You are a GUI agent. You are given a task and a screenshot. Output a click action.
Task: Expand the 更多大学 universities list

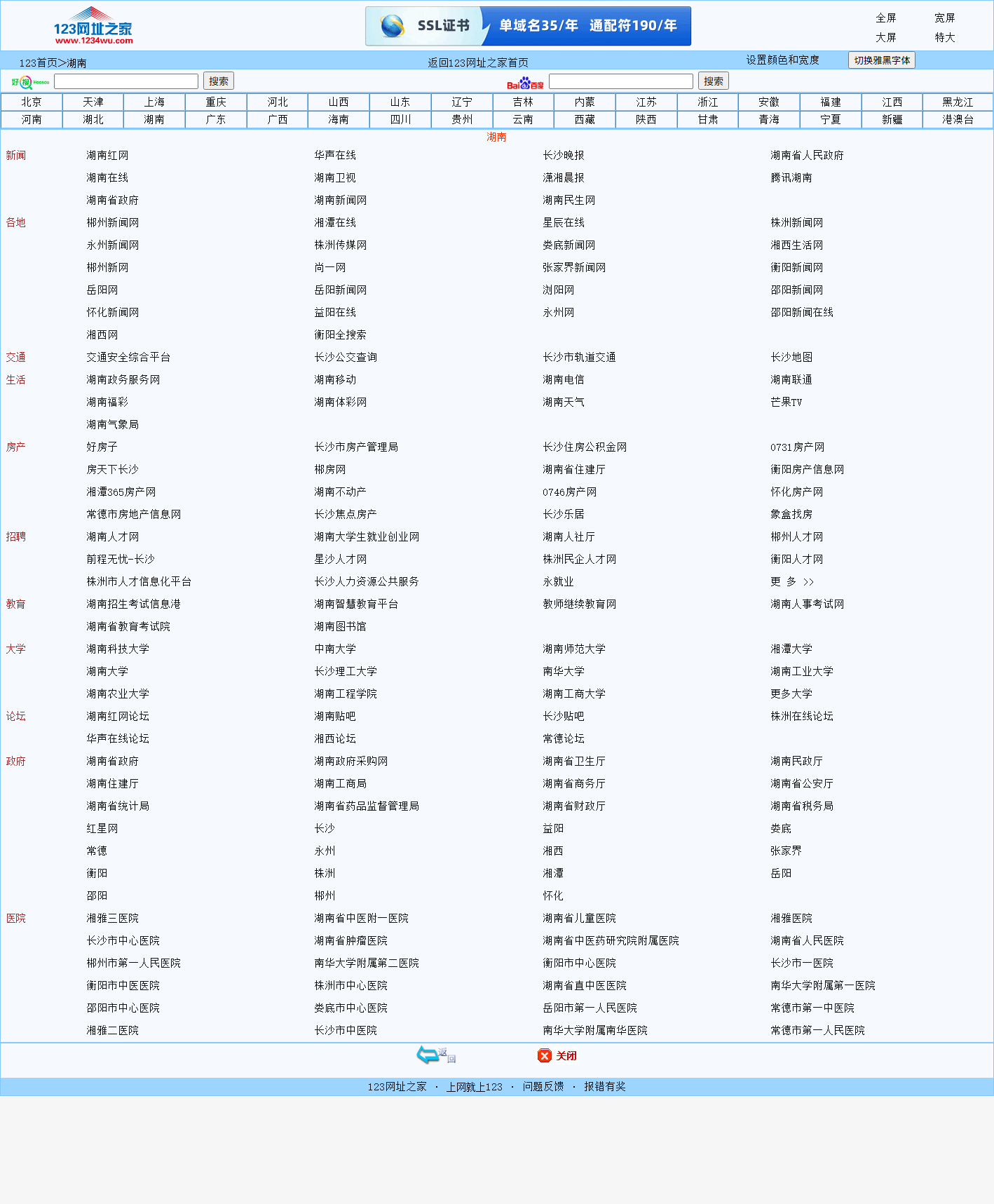point(791,694)
